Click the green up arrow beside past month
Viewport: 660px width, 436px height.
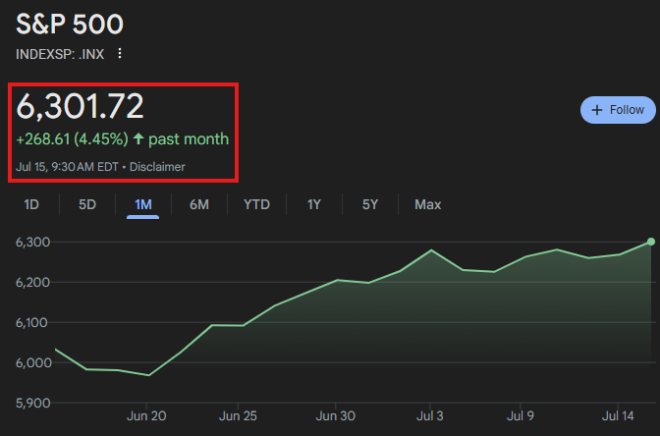point(138,139)
